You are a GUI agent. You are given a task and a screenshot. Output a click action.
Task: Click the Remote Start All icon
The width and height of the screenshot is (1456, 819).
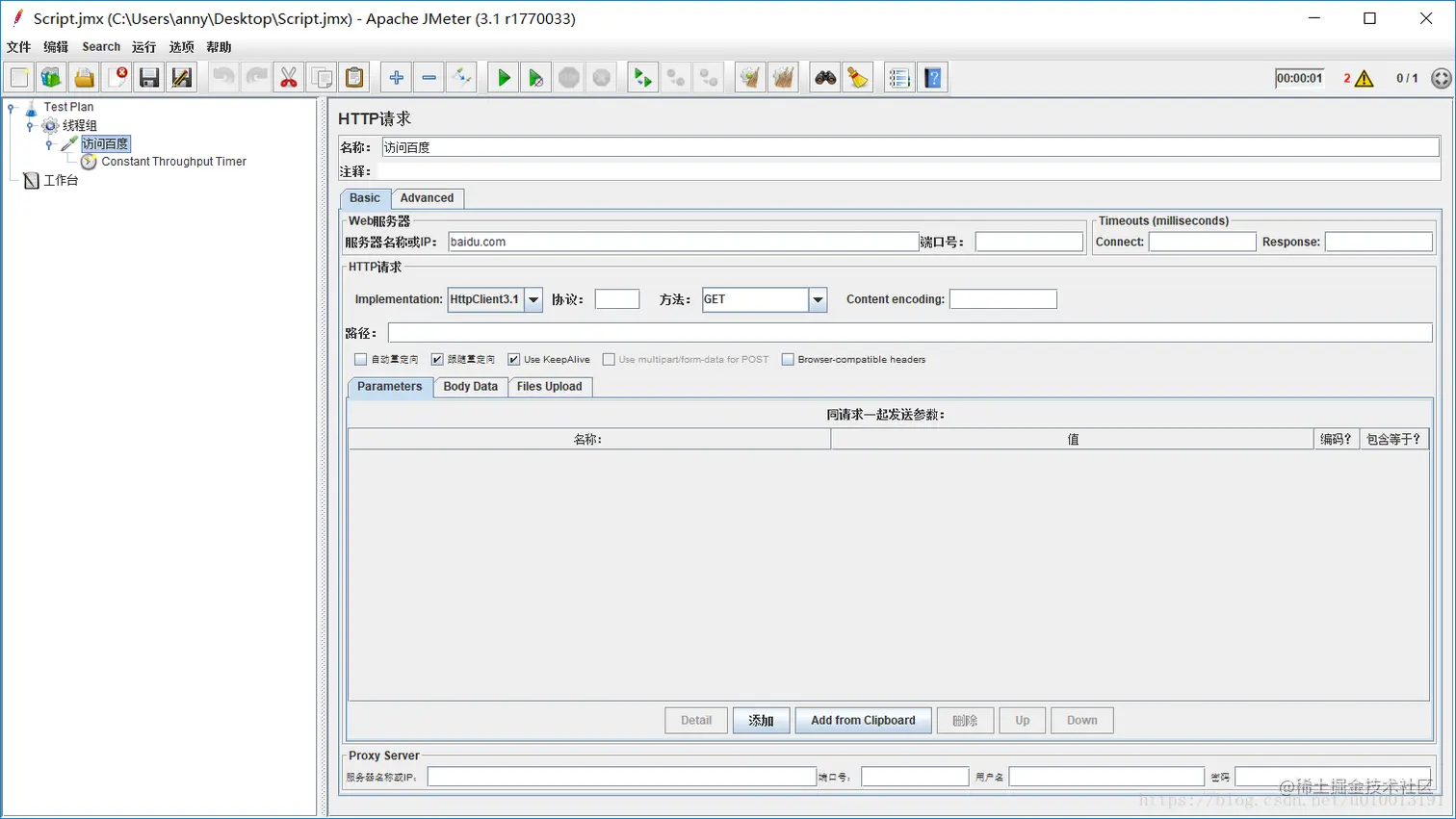pyautogui.click(x=643, y=78)
